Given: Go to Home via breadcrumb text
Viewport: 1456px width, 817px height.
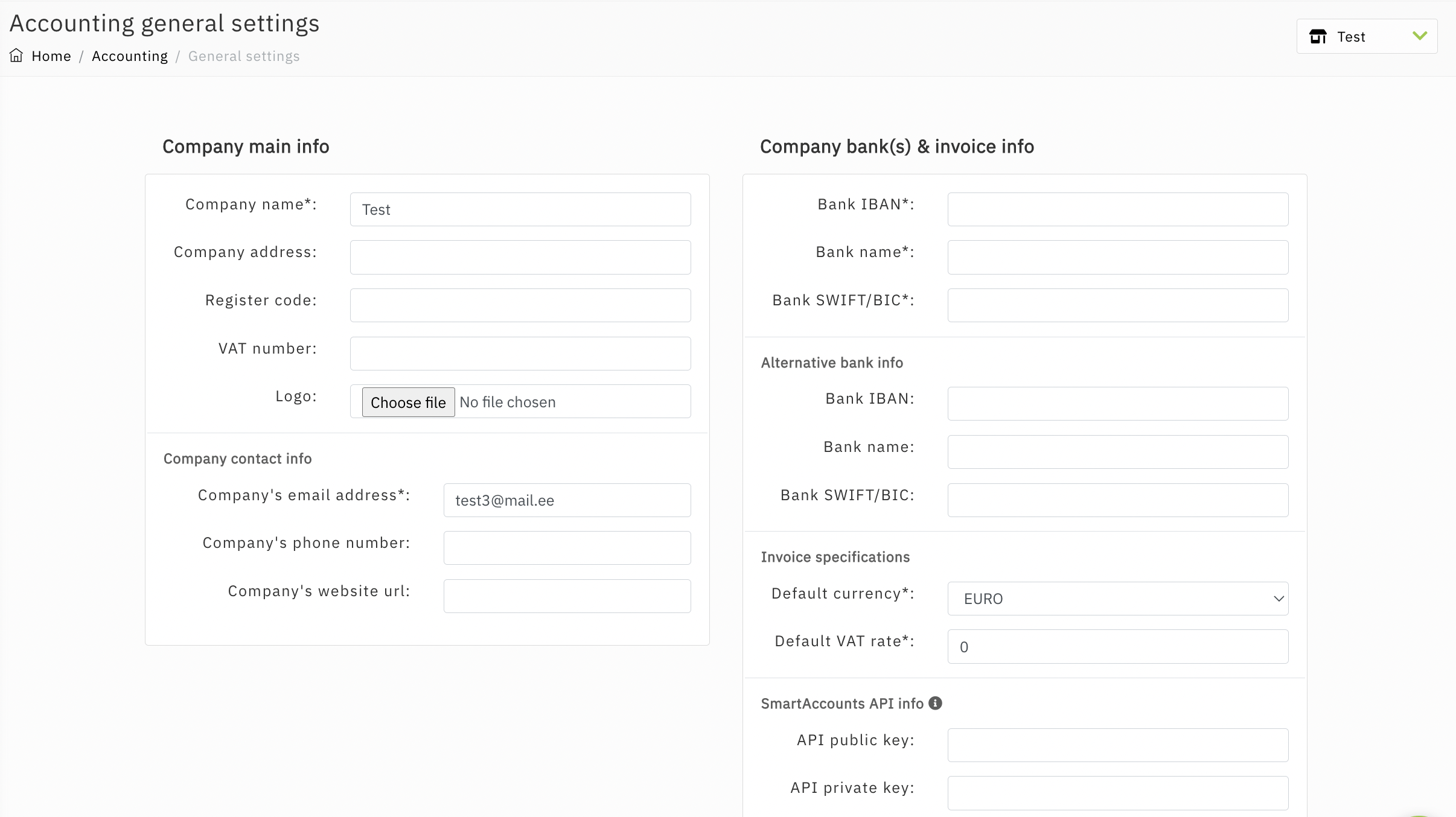Looking at the screenshot, I should point(51,56).
